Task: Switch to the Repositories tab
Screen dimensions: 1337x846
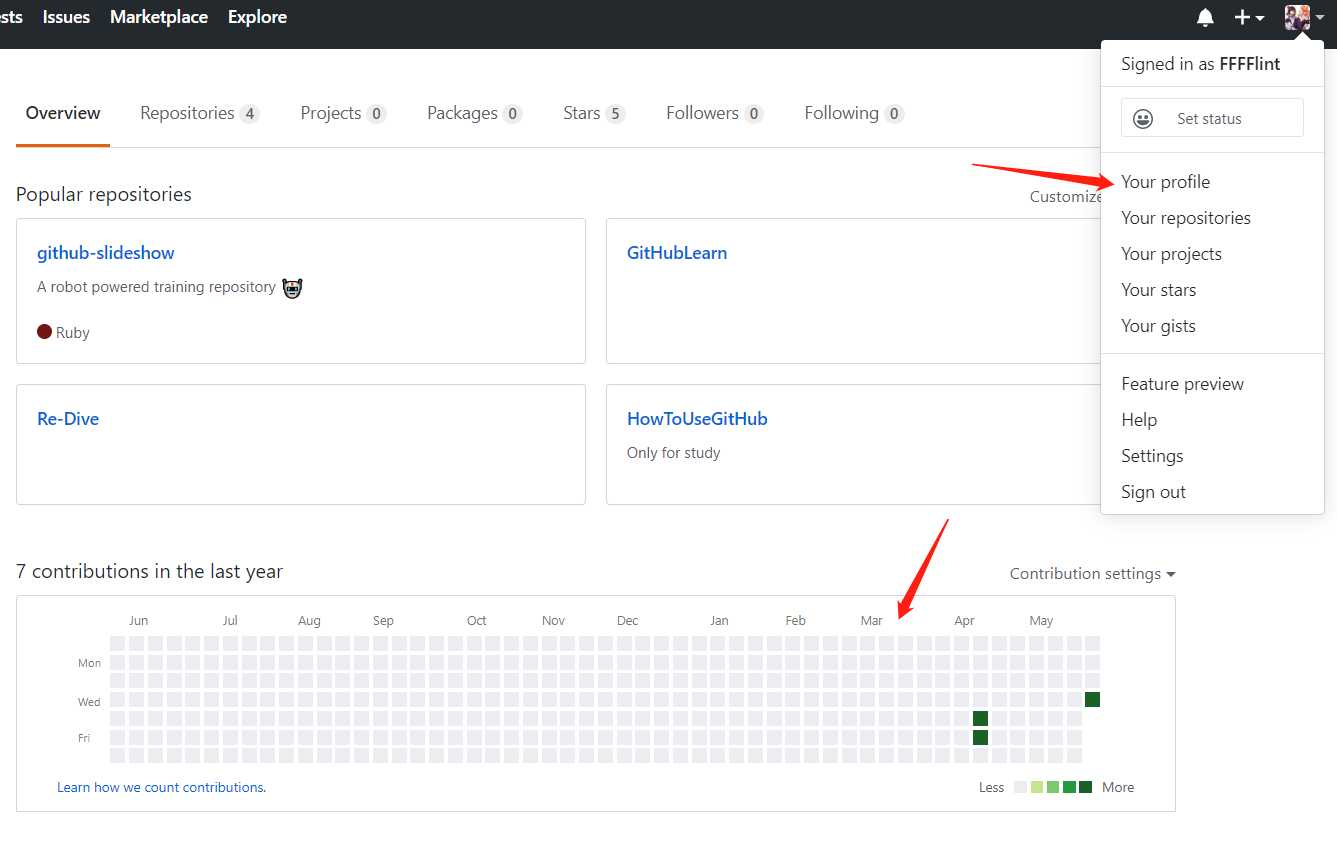Action: tap(199, 113)
